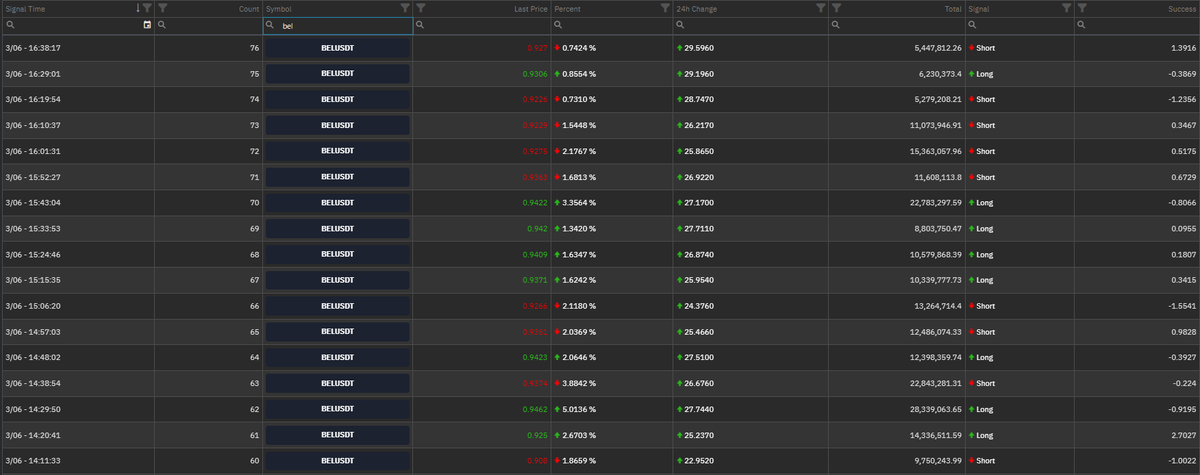1200x475 pixels.
Task: Open Signal search operator magnifier
Action: pos(972,25)
